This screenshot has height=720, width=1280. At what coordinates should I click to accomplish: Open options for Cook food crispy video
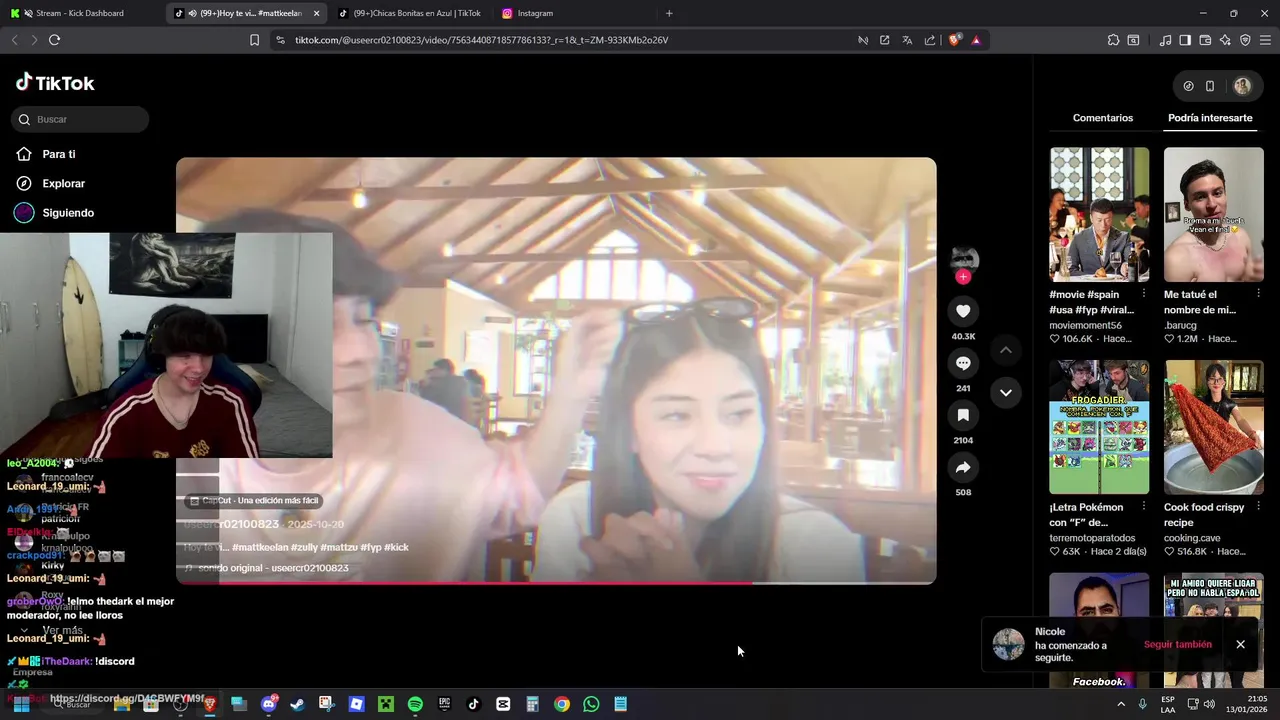coord(1257,507)
